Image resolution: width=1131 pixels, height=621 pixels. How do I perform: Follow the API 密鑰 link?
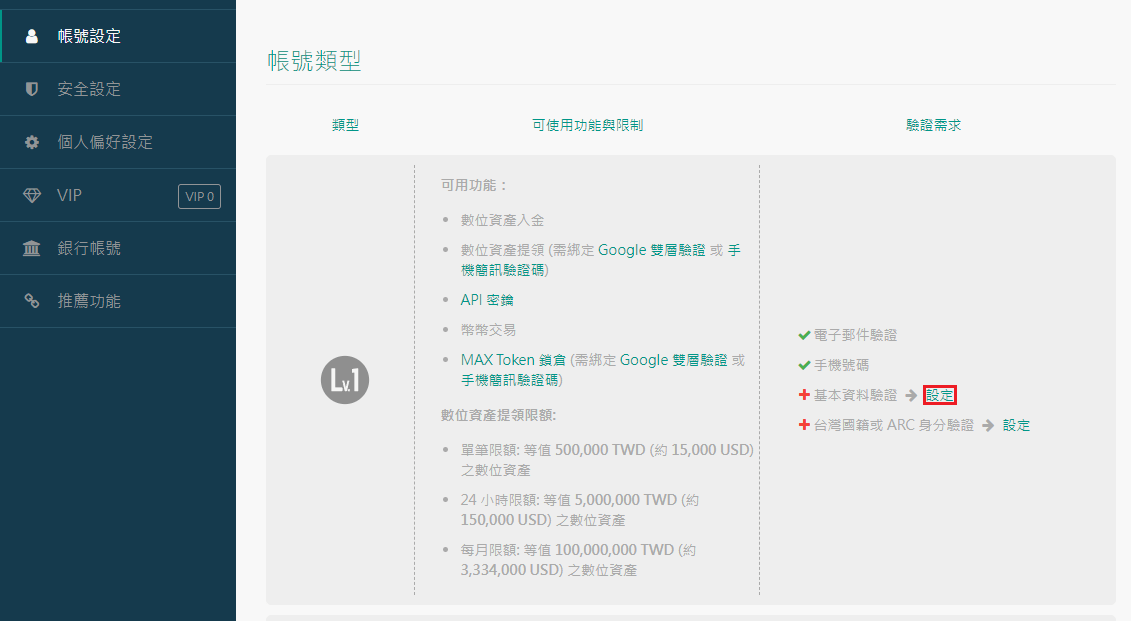tap(487, 300)
